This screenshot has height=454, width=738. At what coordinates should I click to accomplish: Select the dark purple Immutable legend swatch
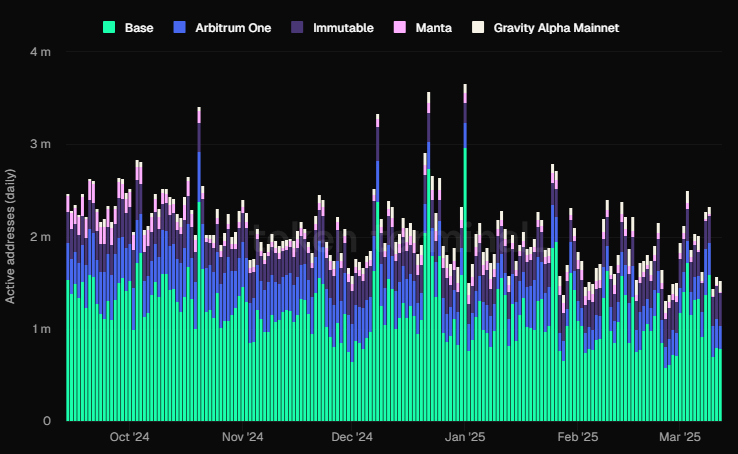(x=297, y=27)
